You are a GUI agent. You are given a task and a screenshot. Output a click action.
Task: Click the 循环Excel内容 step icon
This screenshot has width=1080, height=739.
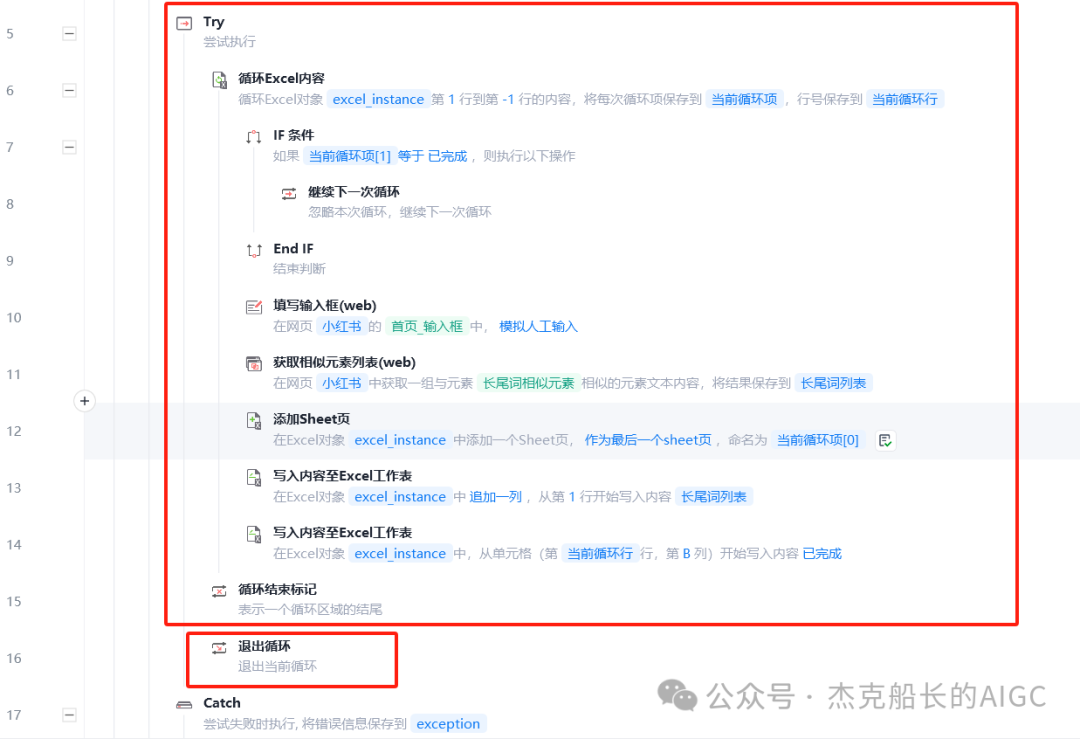point(219,80)
